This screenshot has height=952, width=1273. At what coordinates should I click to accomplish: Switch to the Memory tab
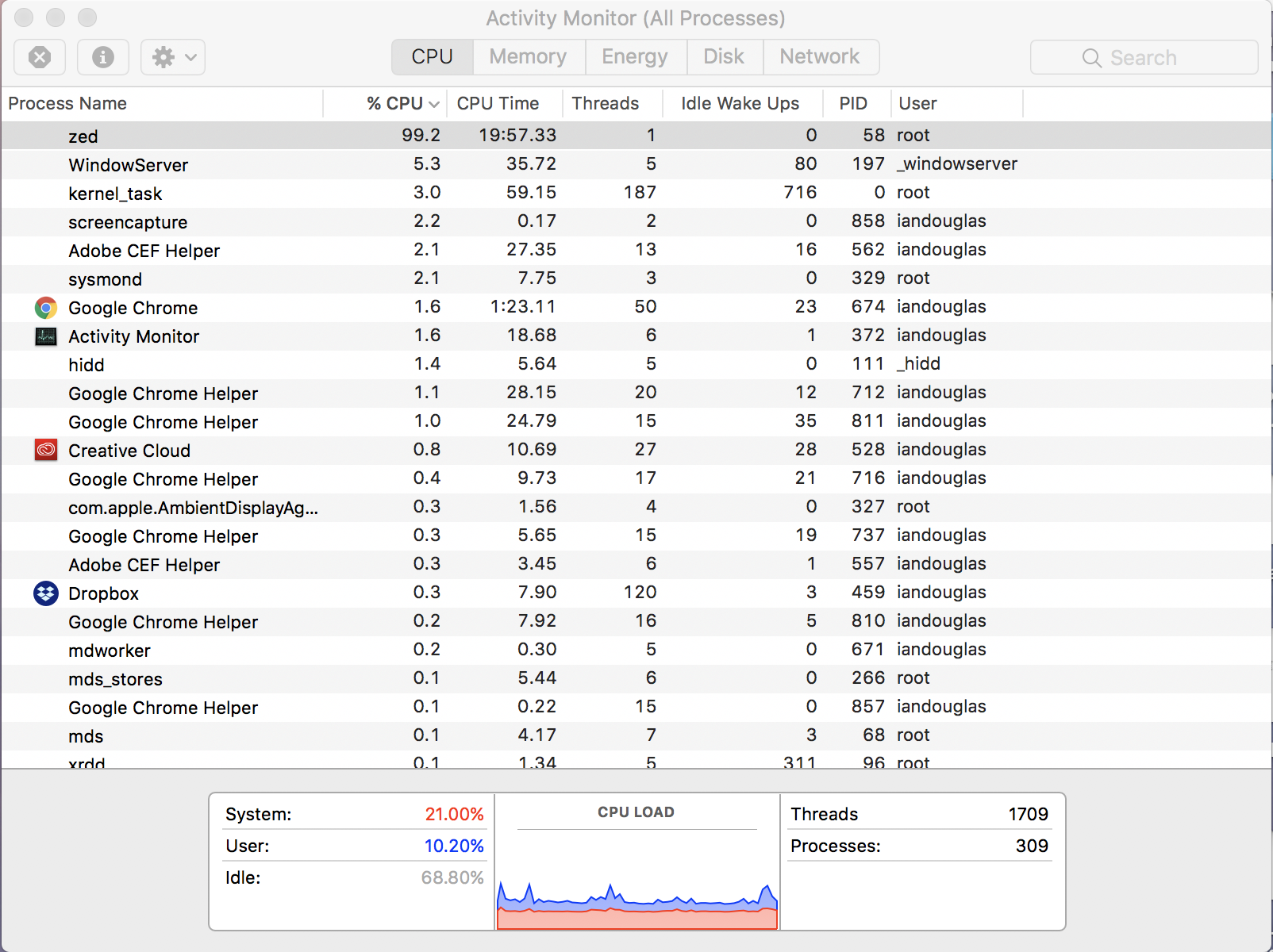coord(529,57)
